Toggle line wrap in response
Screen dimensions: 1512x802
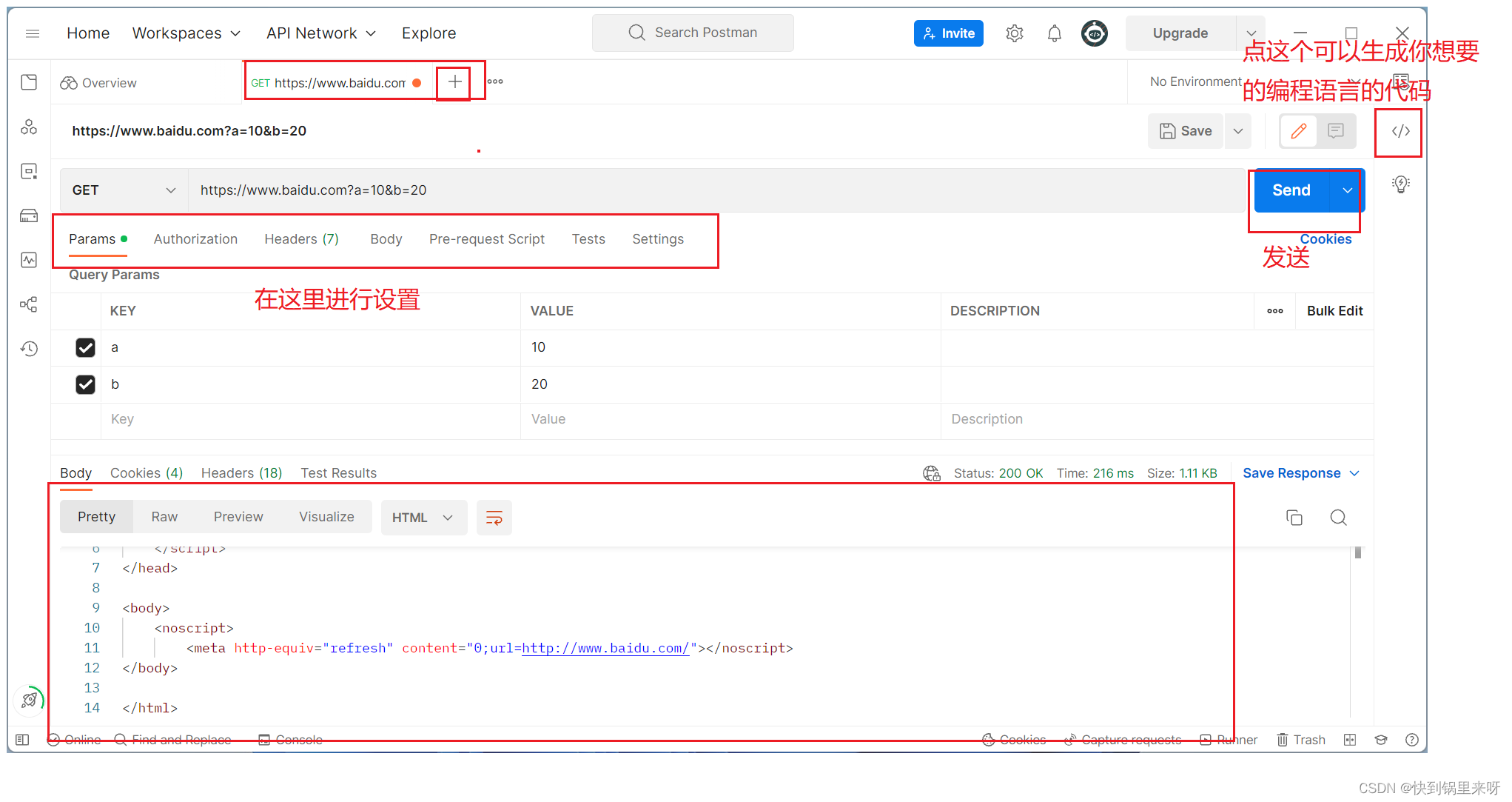click(494, 518)
